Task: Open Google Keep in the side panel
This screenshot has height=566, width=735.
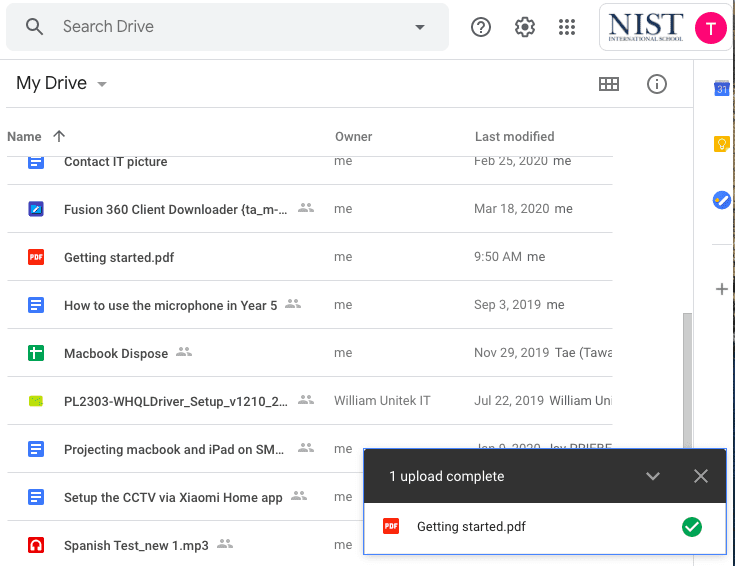Action: (721, 144)
